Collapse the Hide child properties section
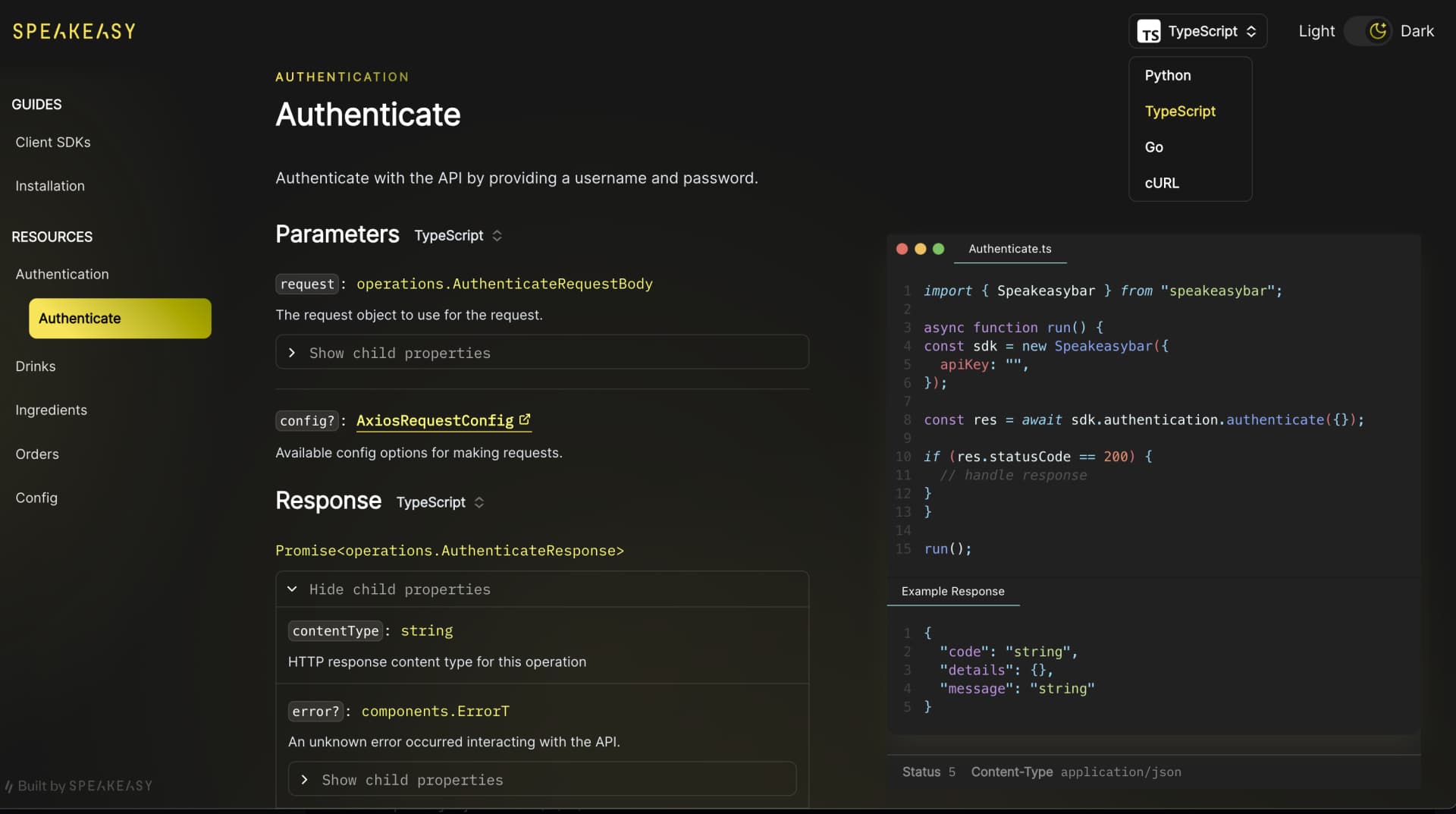Screen dimensions: 1456x814 point(541,589)
